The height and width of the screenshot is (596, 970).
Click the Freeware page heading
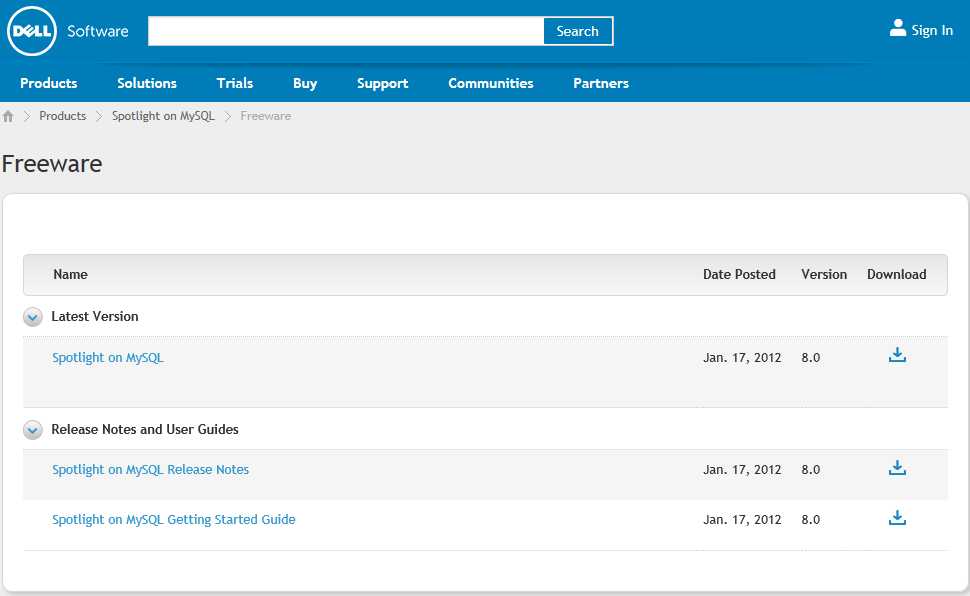52,164
